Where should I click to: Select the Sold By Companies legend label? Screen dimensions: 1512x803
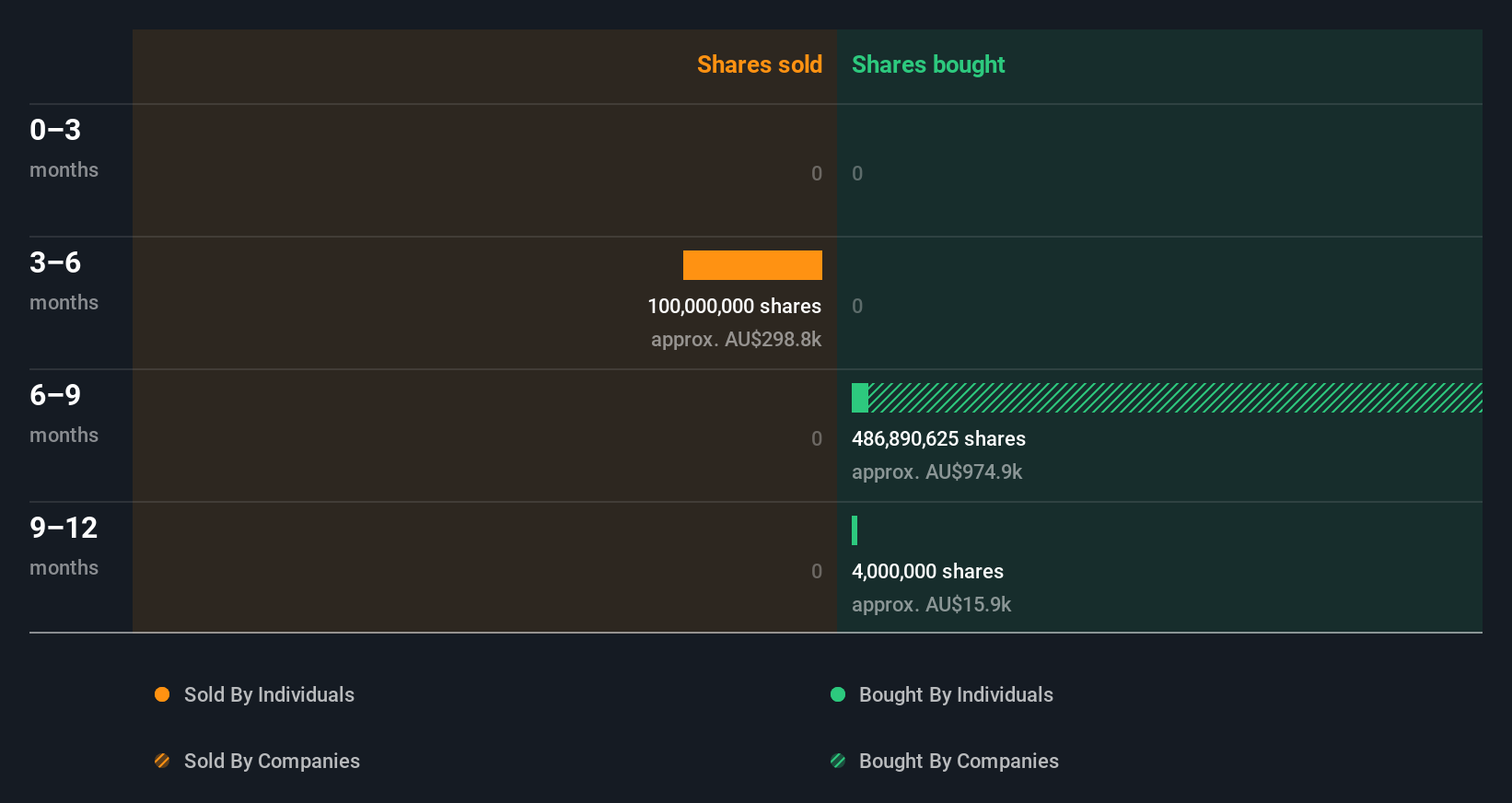[272, 762]
